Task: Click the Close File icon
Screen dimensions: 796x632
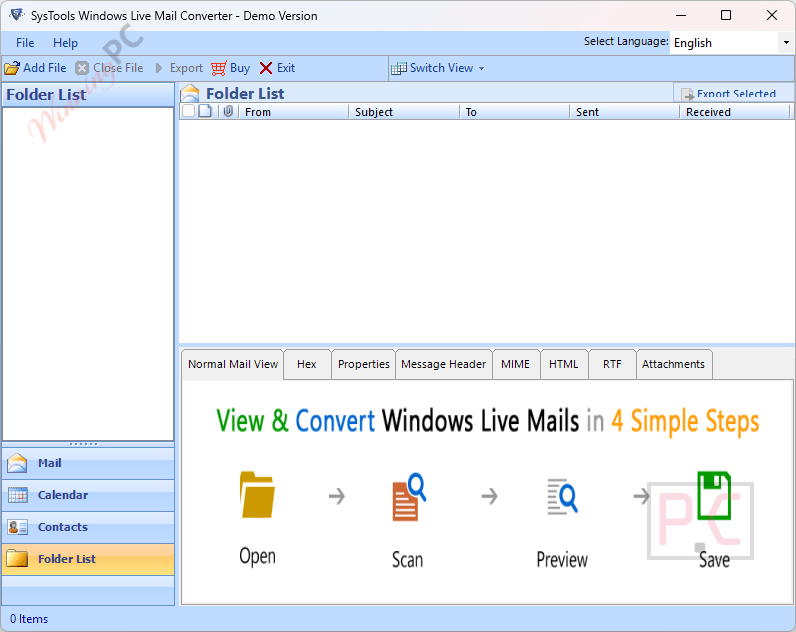Action: point(82,68)
